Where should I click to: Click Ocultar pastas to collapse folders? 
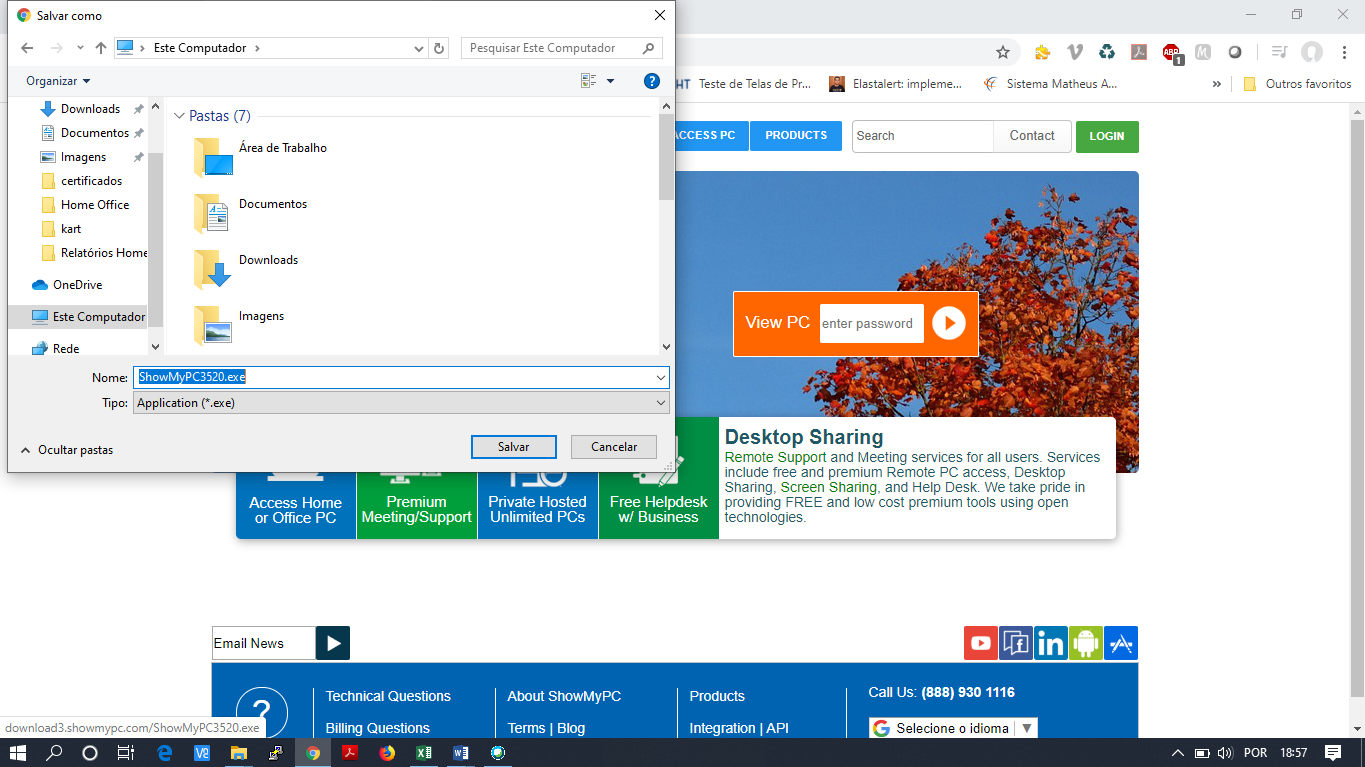point(66,450)
